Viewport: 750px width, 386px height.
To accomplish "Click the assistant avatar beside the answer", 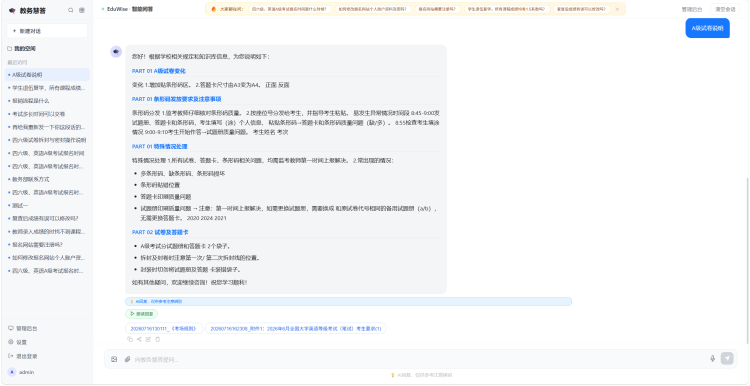I will 116,52.
